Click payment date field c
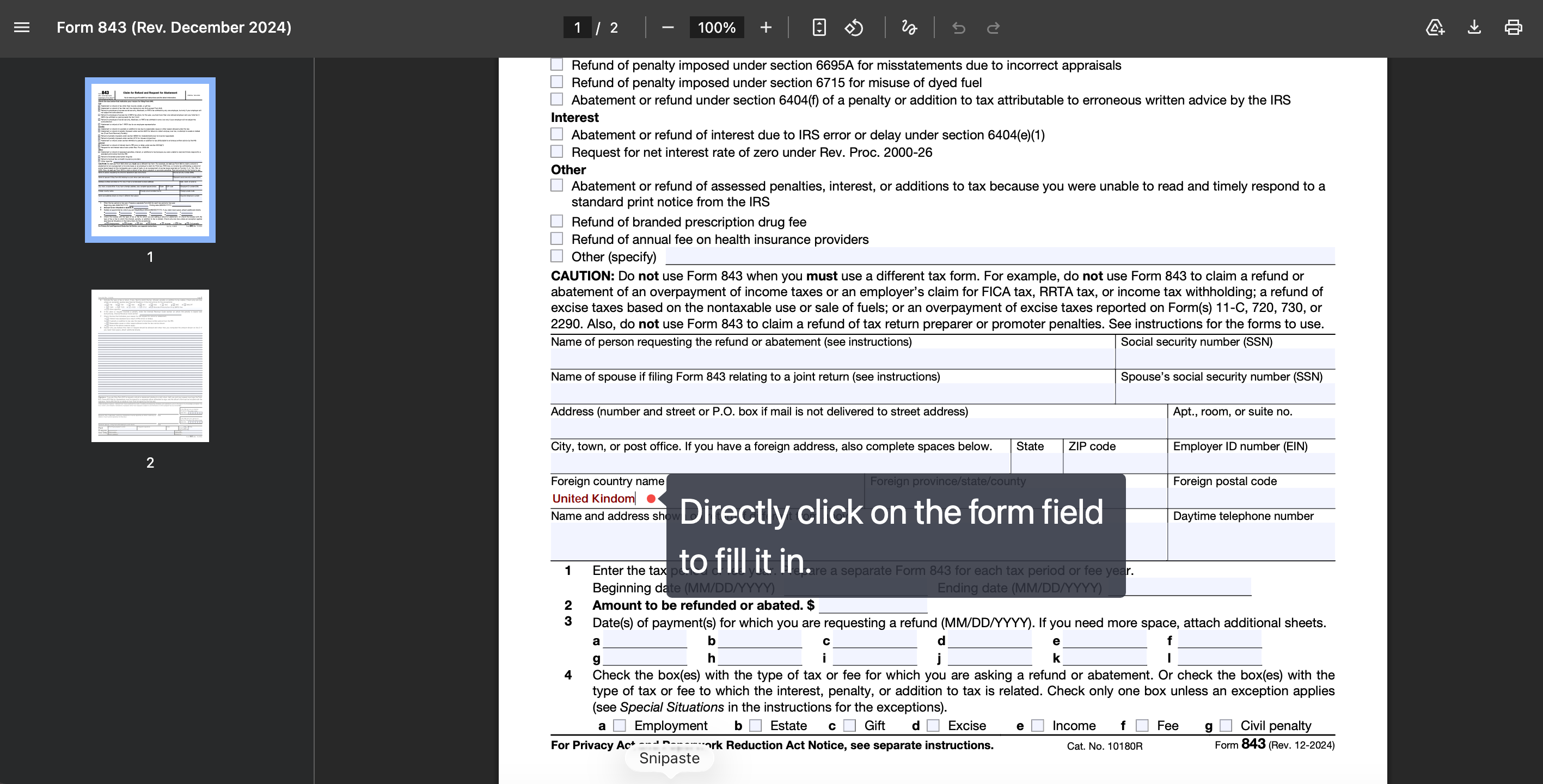 874,640
